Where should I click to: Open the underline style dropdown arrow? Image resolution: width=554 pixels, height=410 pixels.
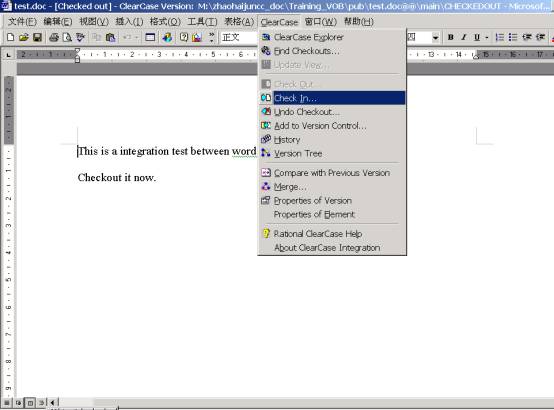coord(487,37)
